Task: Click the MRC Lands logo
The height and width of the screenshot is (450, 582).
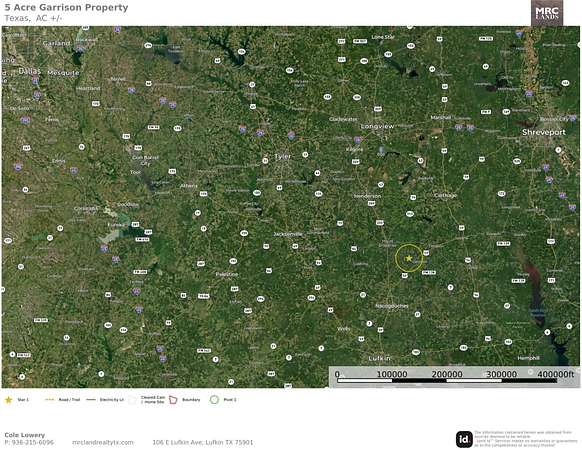Action: (x=547, y=13)
